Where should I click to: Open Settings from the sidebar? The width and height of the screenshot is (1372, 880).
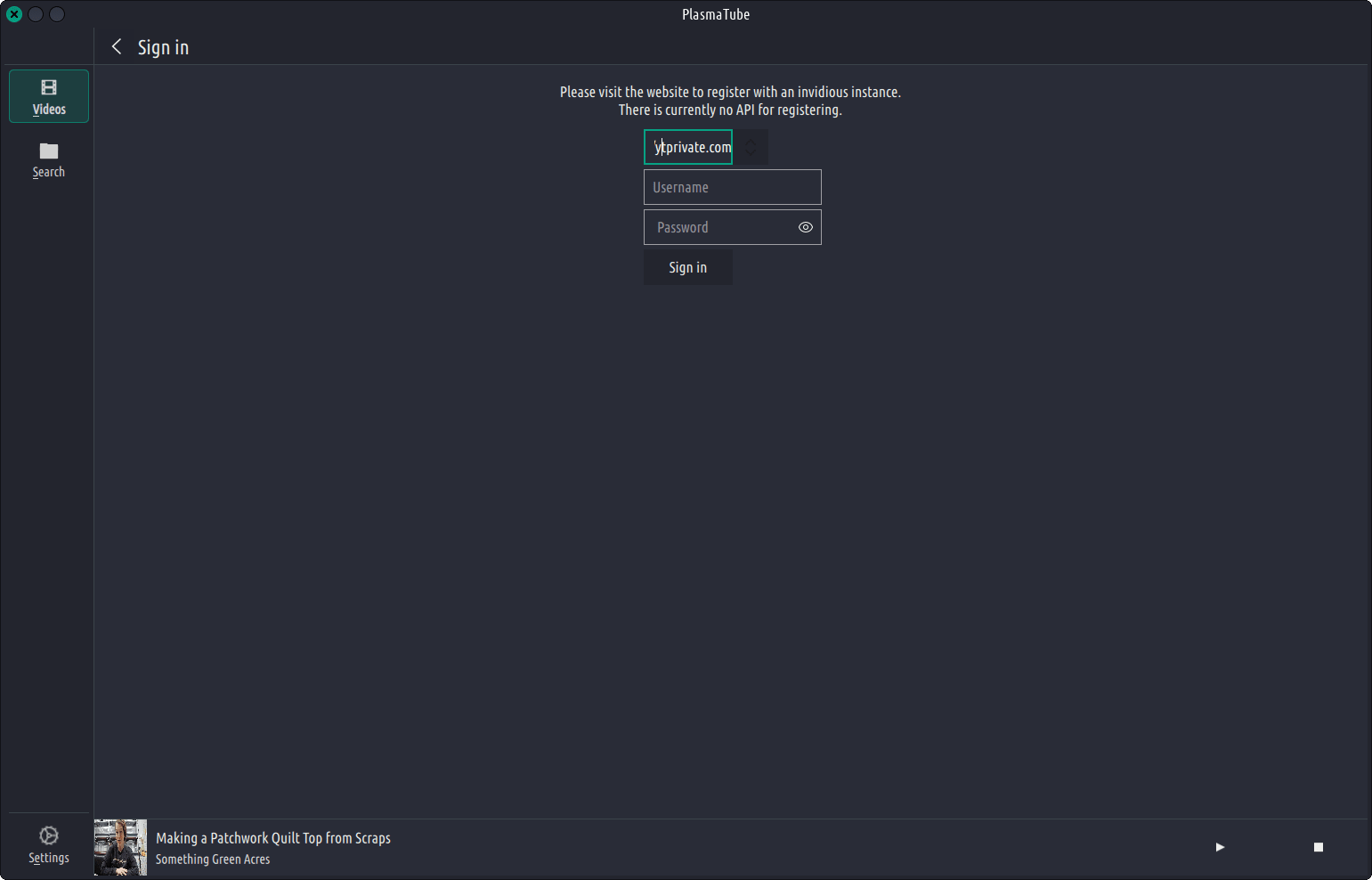coord(49,844)
